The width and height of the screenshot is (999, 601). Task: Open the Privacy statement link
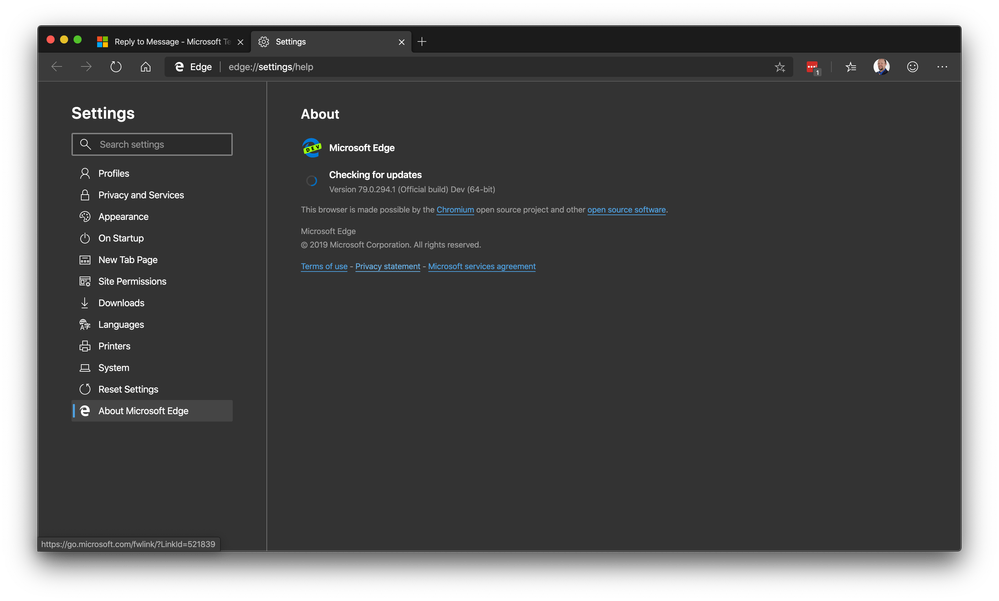(x=387, y=266)
